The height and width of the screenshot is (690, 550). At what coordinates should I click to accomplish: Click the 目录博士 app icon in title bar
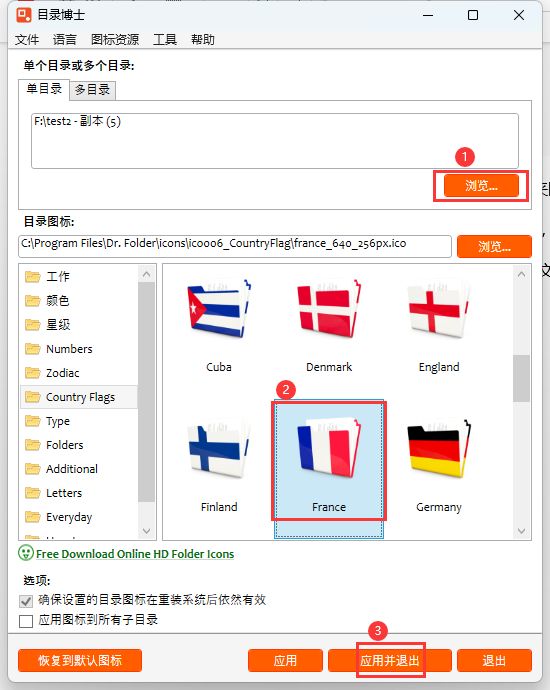[24, 15]
